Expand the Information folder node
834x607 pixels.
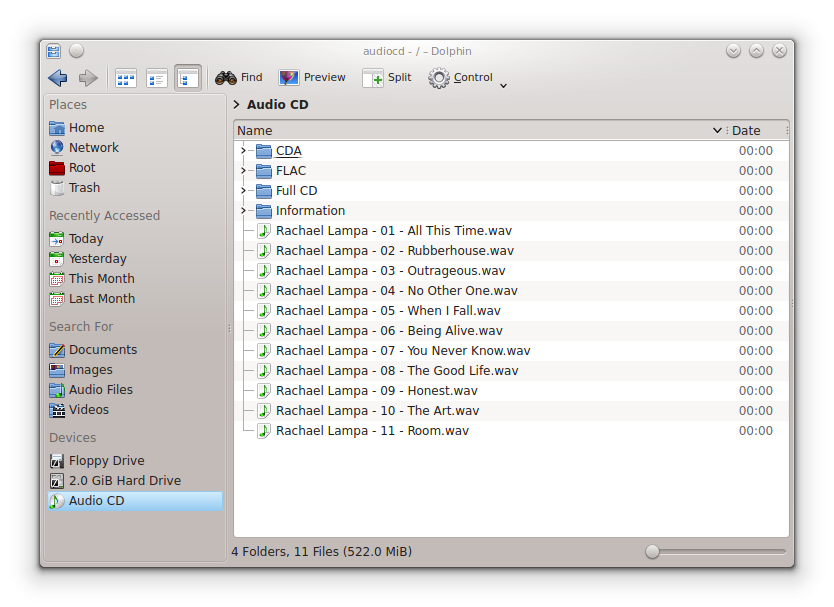[x=243, y=211]
